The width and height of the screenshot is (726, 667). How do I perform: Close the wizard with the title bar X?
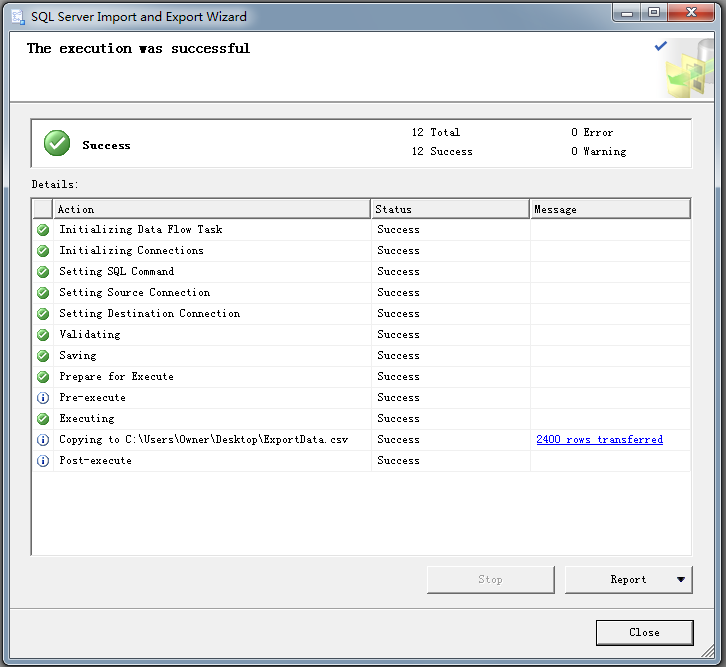(x=691, y=13)
